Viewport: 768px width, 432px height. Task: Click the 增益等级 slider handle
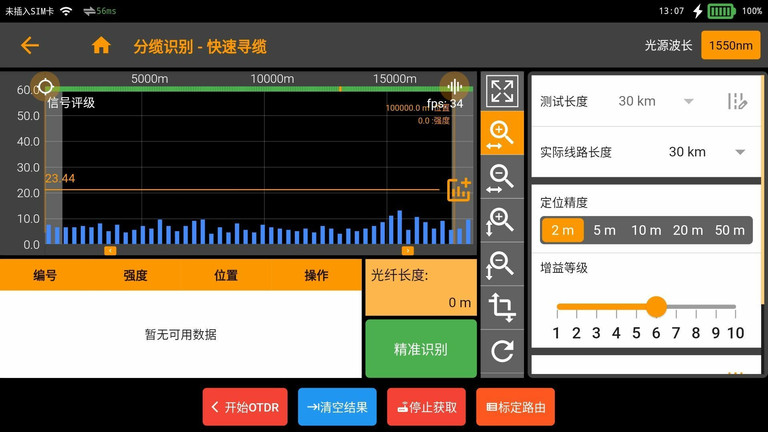(x=656, y=306)
